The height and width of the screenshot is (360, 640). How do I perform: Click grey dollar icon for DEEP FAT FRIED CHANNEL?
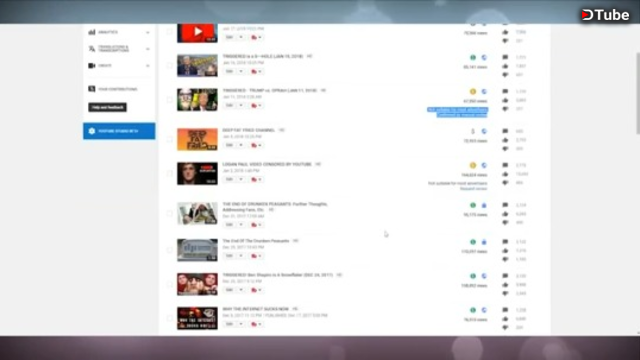pos(473,131)
